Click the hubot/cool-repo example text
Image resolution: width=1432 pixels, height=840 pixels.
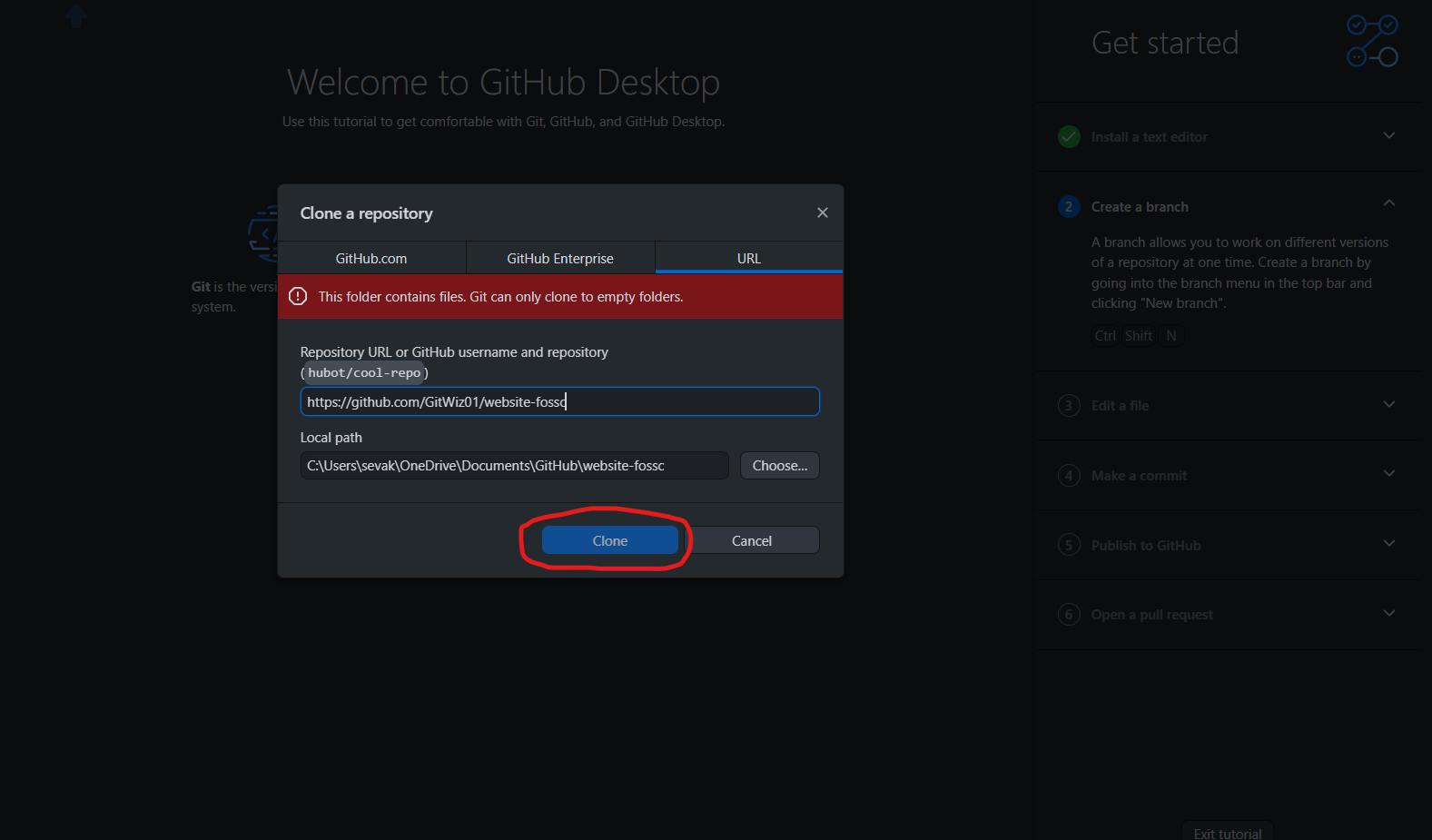click(364, 372)
